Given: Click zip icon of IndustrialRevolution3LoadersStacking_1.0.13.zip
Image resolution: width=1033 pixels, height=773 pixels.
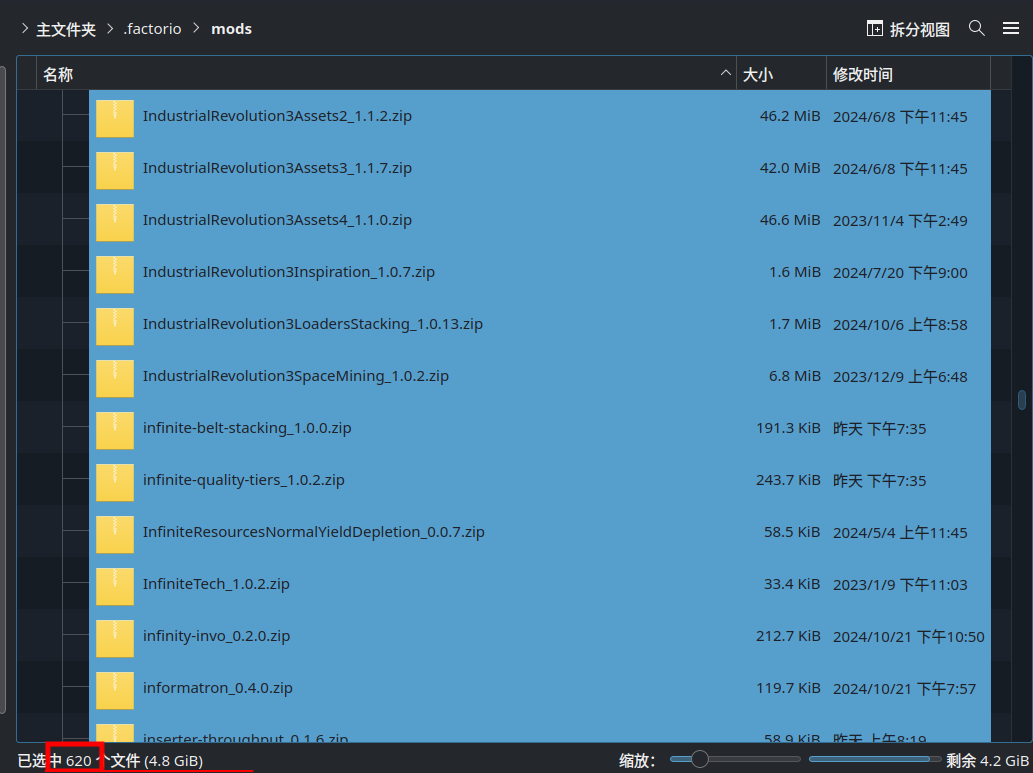Looking at the screenshot, I should [x=115, y=326].
